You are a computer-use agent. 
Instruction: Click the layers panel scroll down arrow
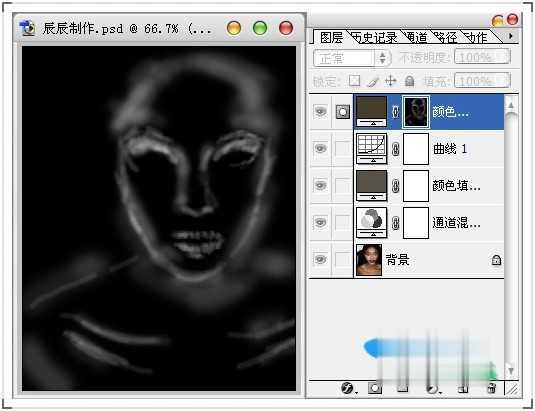[511, 370]
